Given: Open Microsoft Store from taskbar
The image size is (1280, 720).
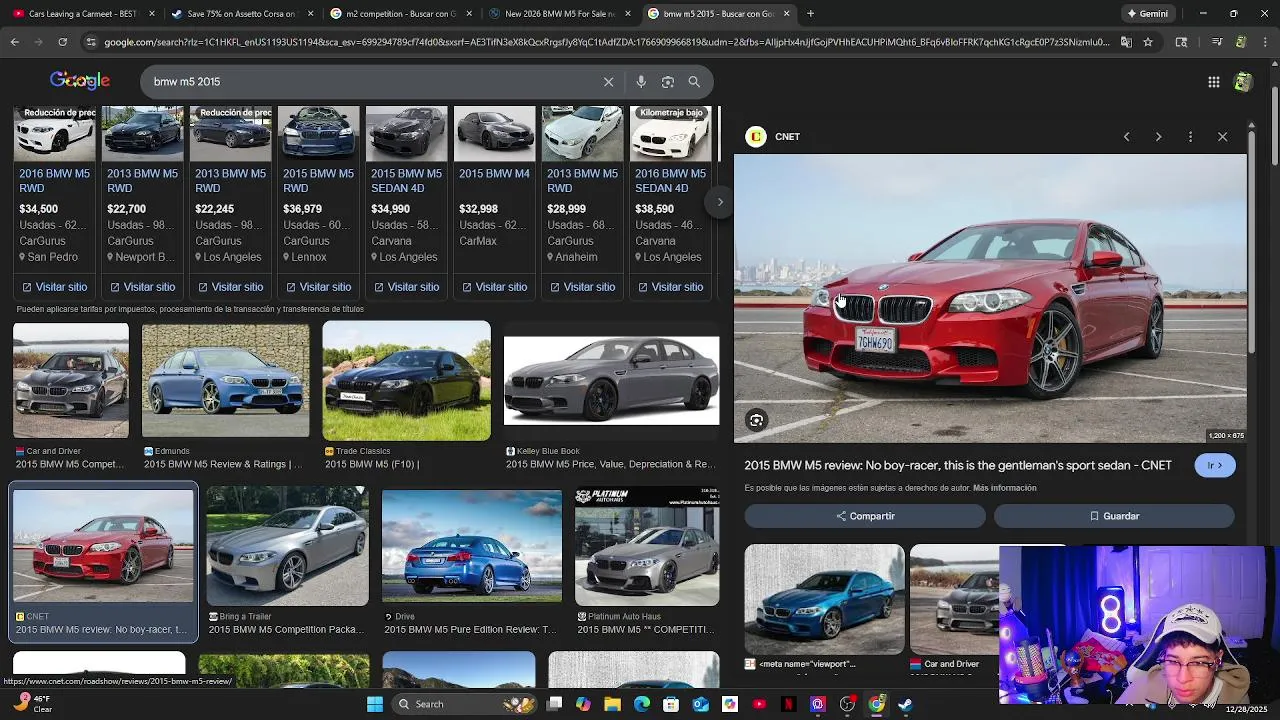Looking at the screenshot, I should (x=671, y=704).
